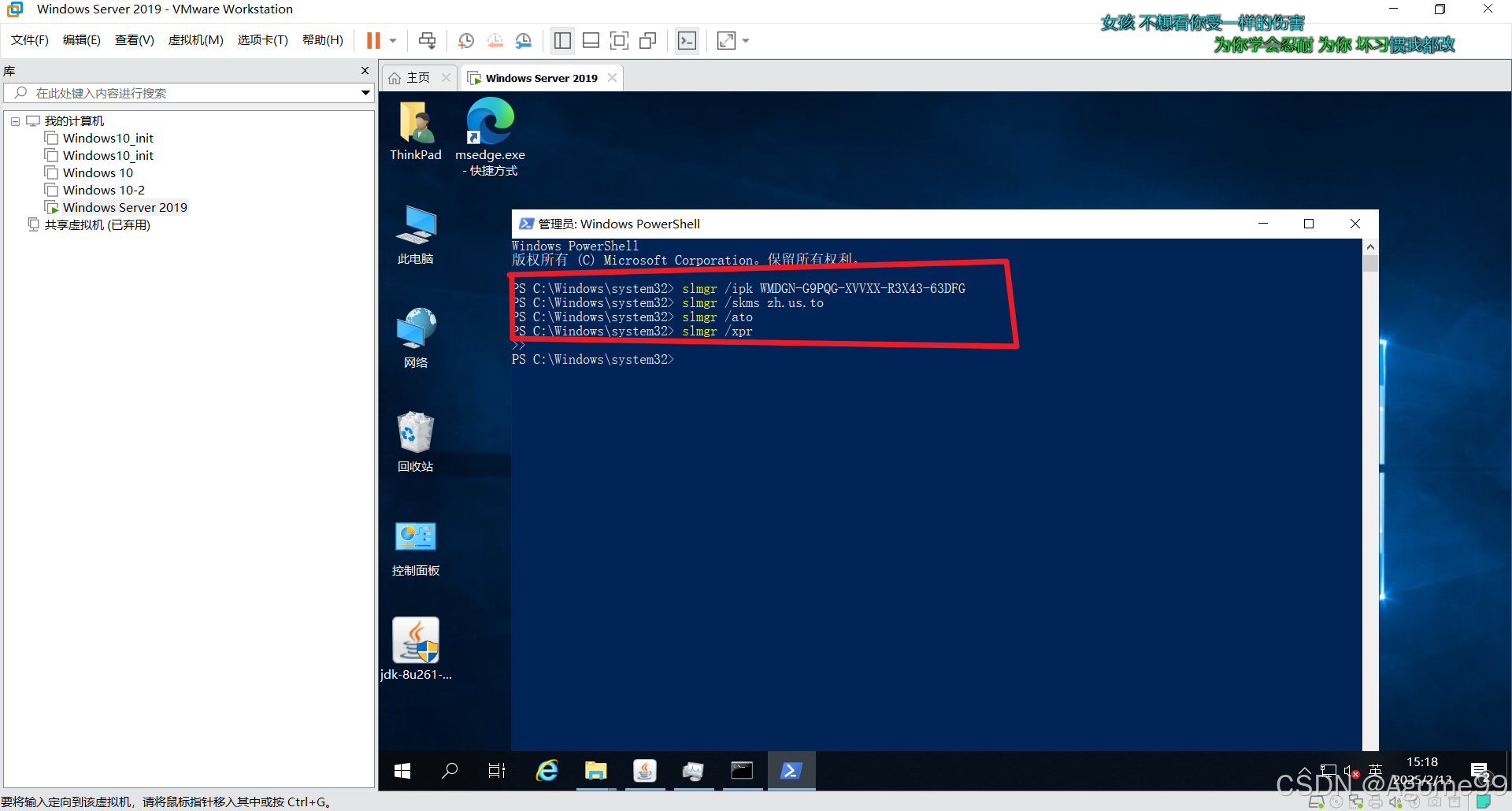Open the 文件(F) menu
The height and width of the screenshot is (811, 1512).
(x=30, y=40)
